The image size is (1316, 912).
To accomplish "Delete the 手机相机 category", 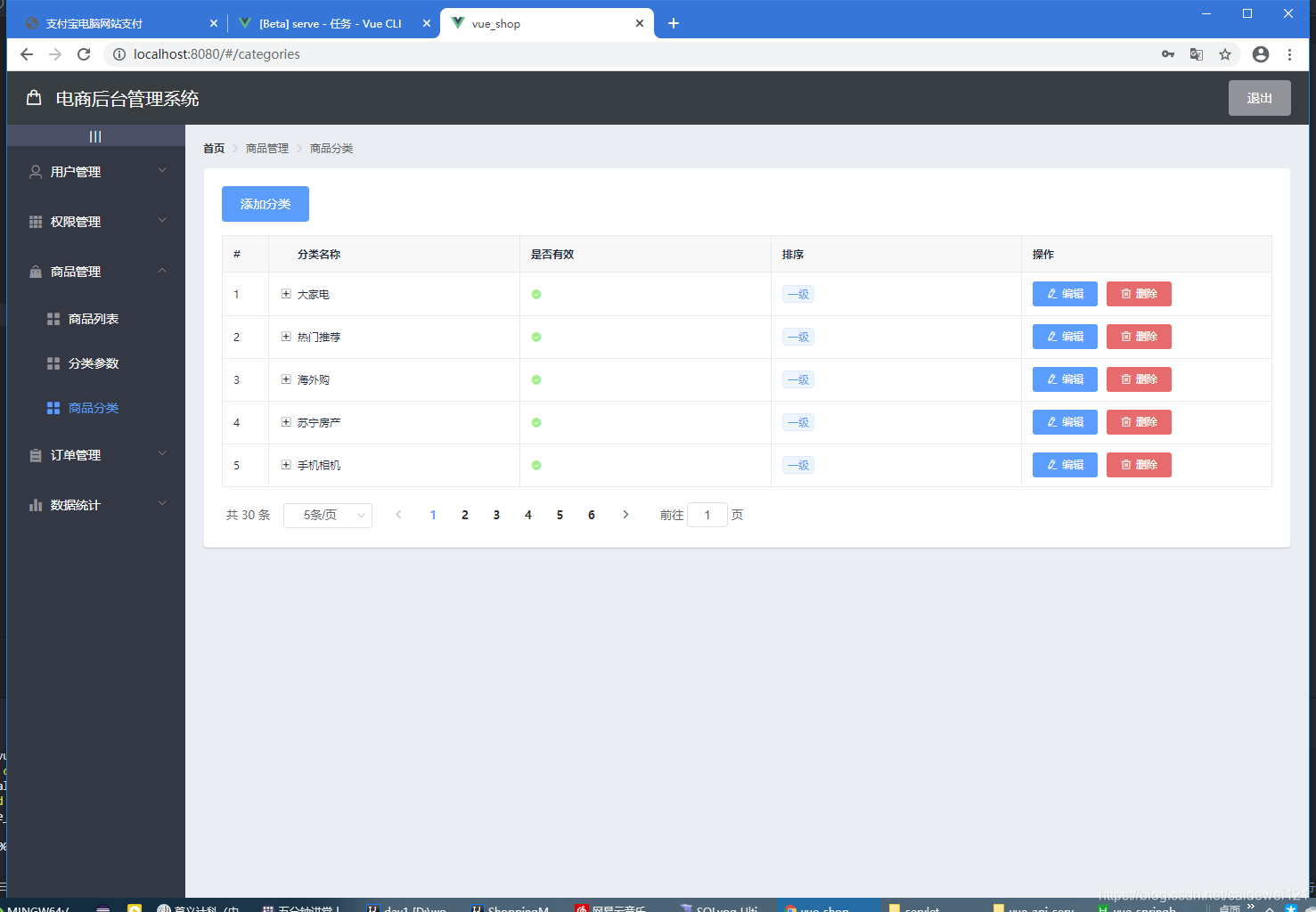I will [x=1139, y=465].
